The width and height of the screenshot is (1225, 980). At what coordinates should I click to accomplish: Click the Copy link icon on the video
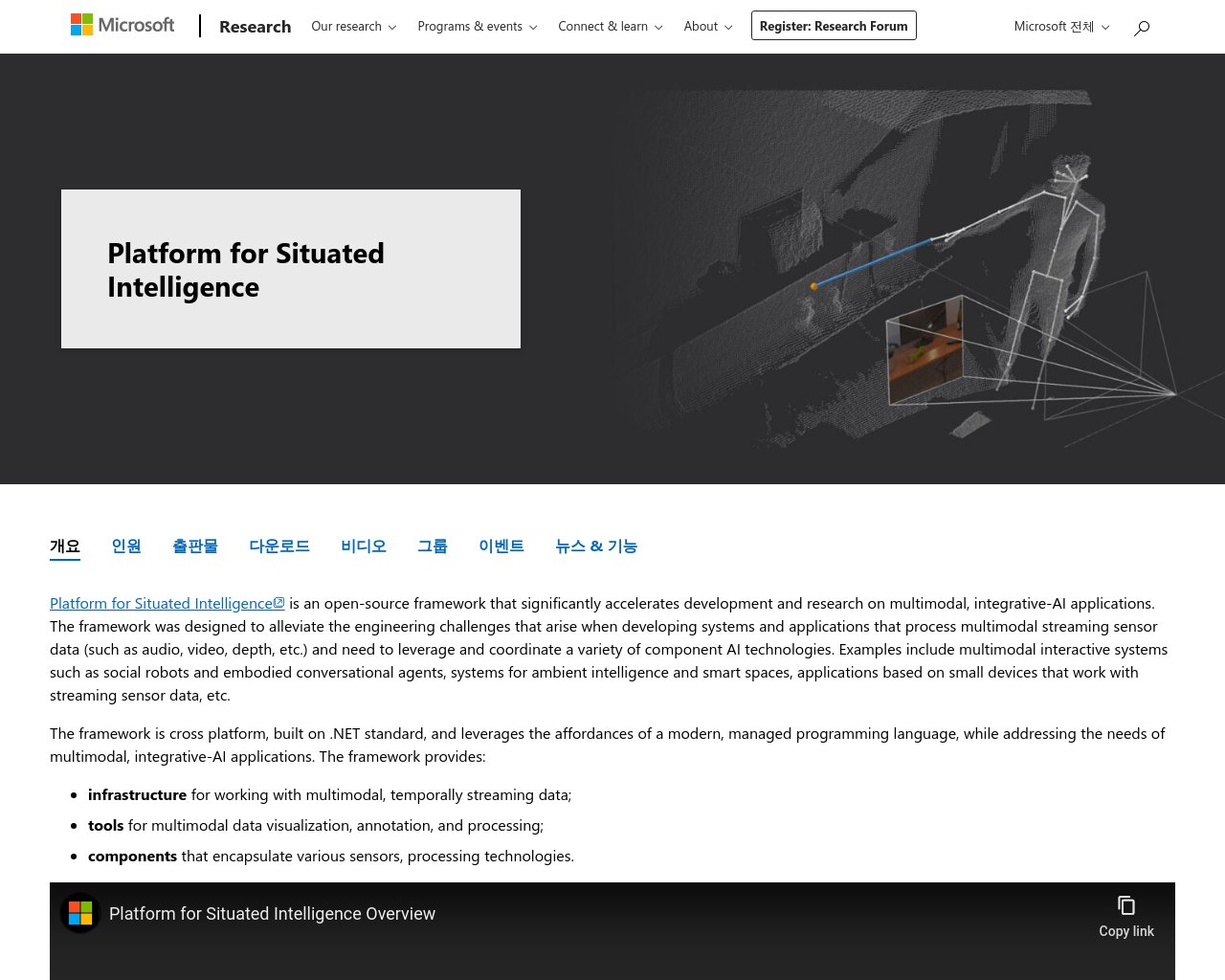[x=1126, y=905]
